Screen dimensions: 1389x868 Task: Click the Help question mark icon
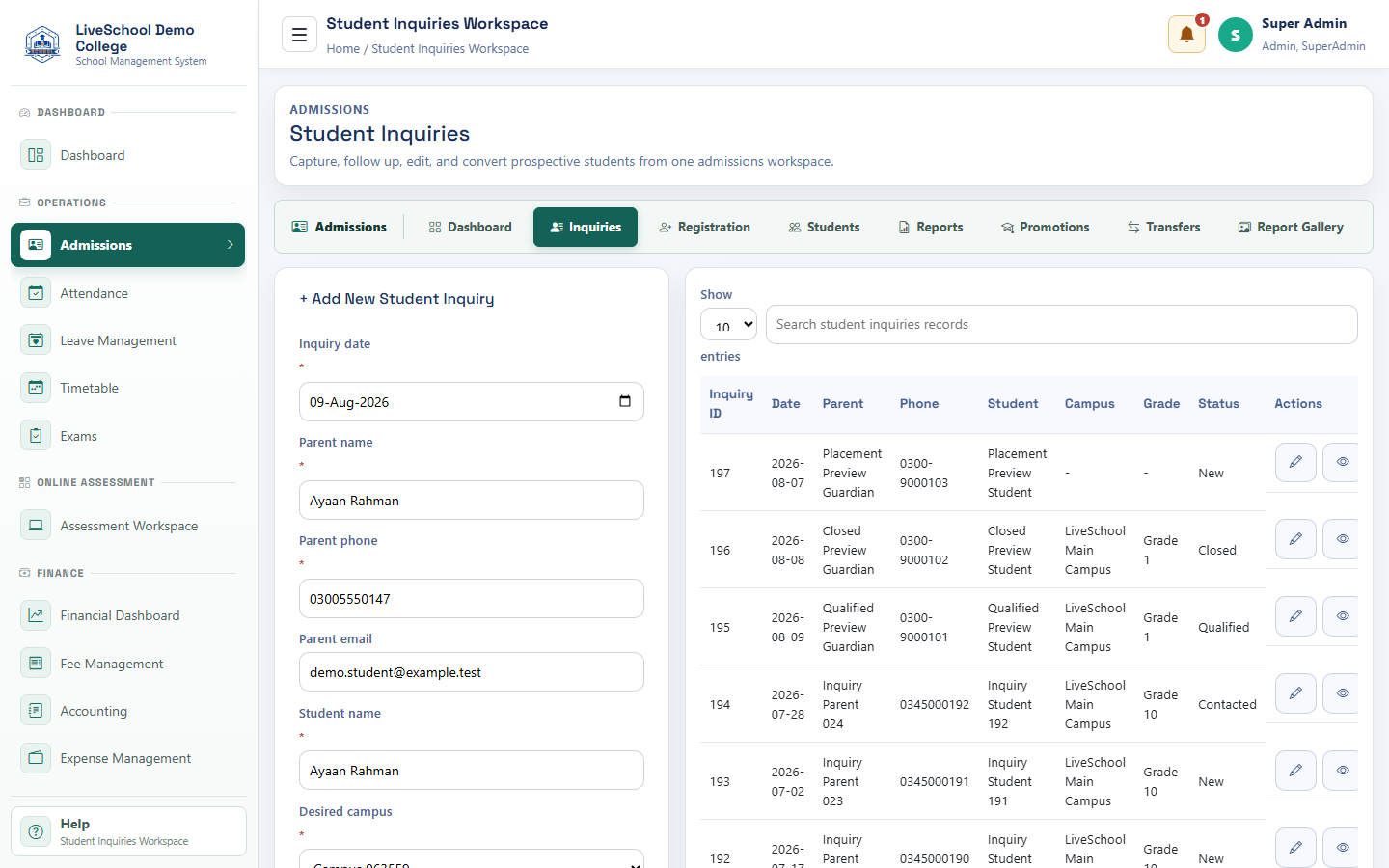click(x=36, y=831)
